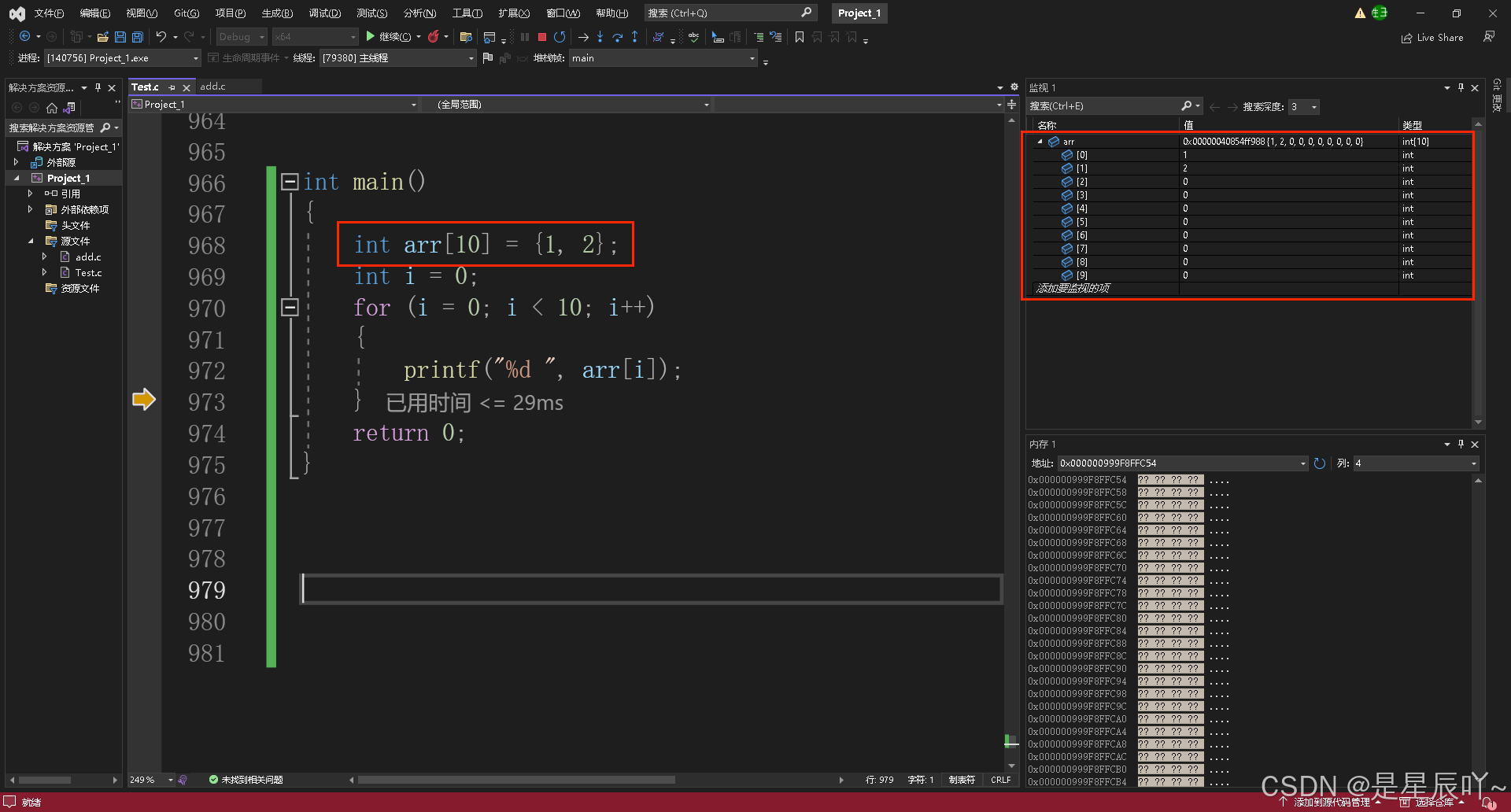Open the 249% zoom level dropdown
This screenshot has width=1511, height=812.
151,780
